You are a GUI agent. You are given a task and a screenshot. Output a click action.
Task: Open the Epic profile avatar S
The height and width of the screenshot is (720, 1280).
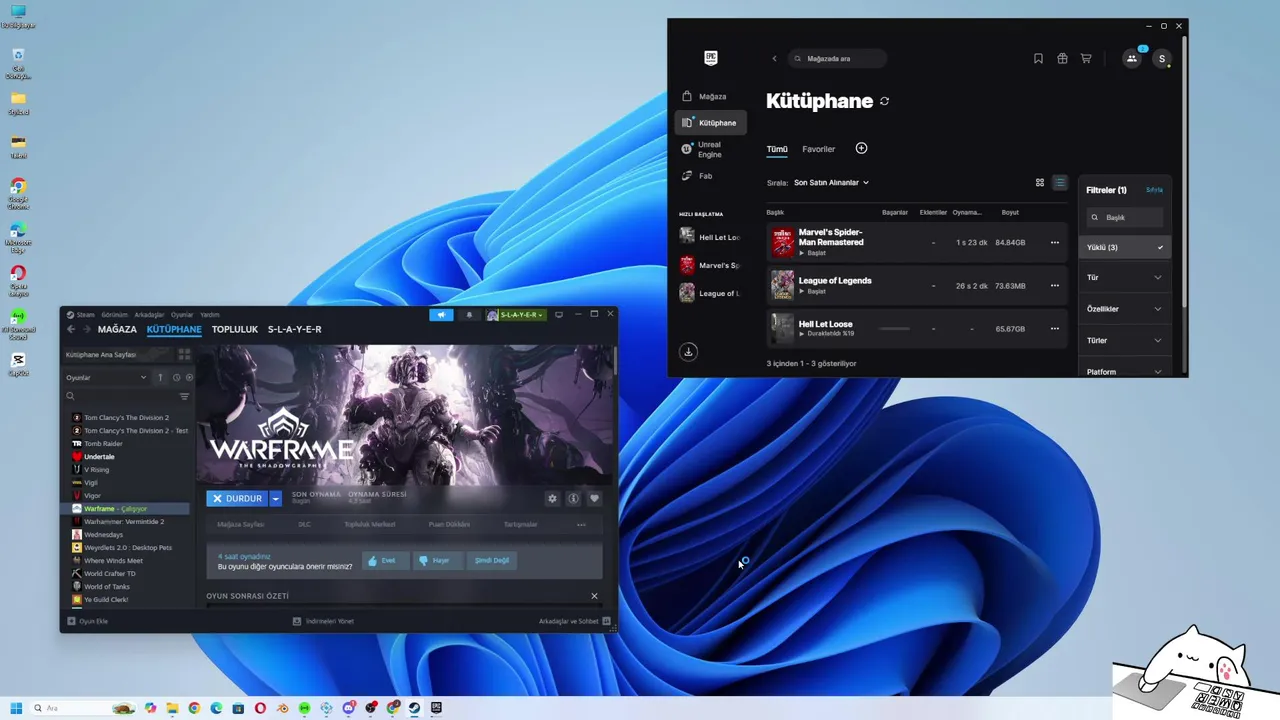(x=1161, y=59)
